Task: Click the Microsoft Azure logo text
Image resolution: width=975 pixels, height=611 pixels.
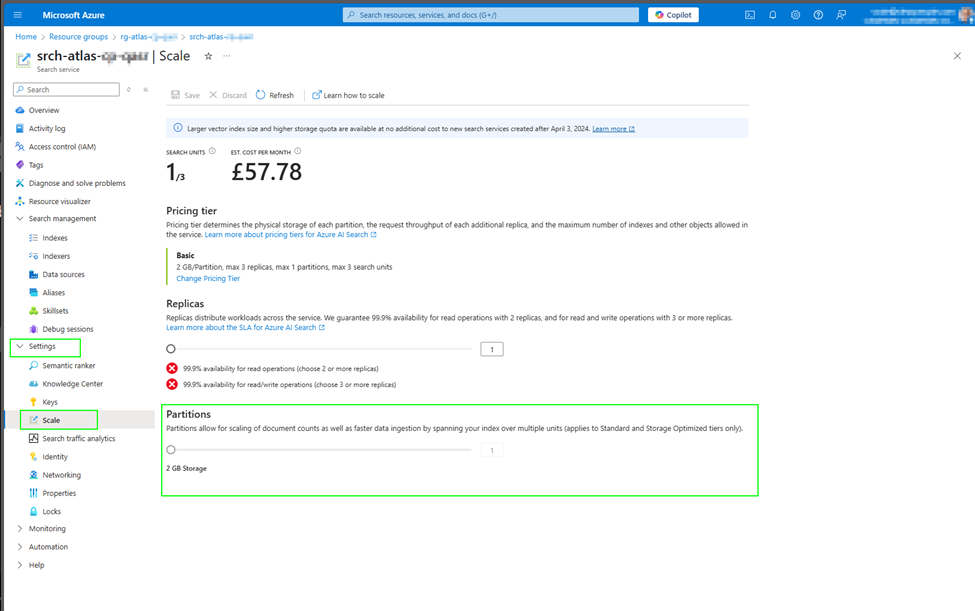Action: click(x=73, y=15)
